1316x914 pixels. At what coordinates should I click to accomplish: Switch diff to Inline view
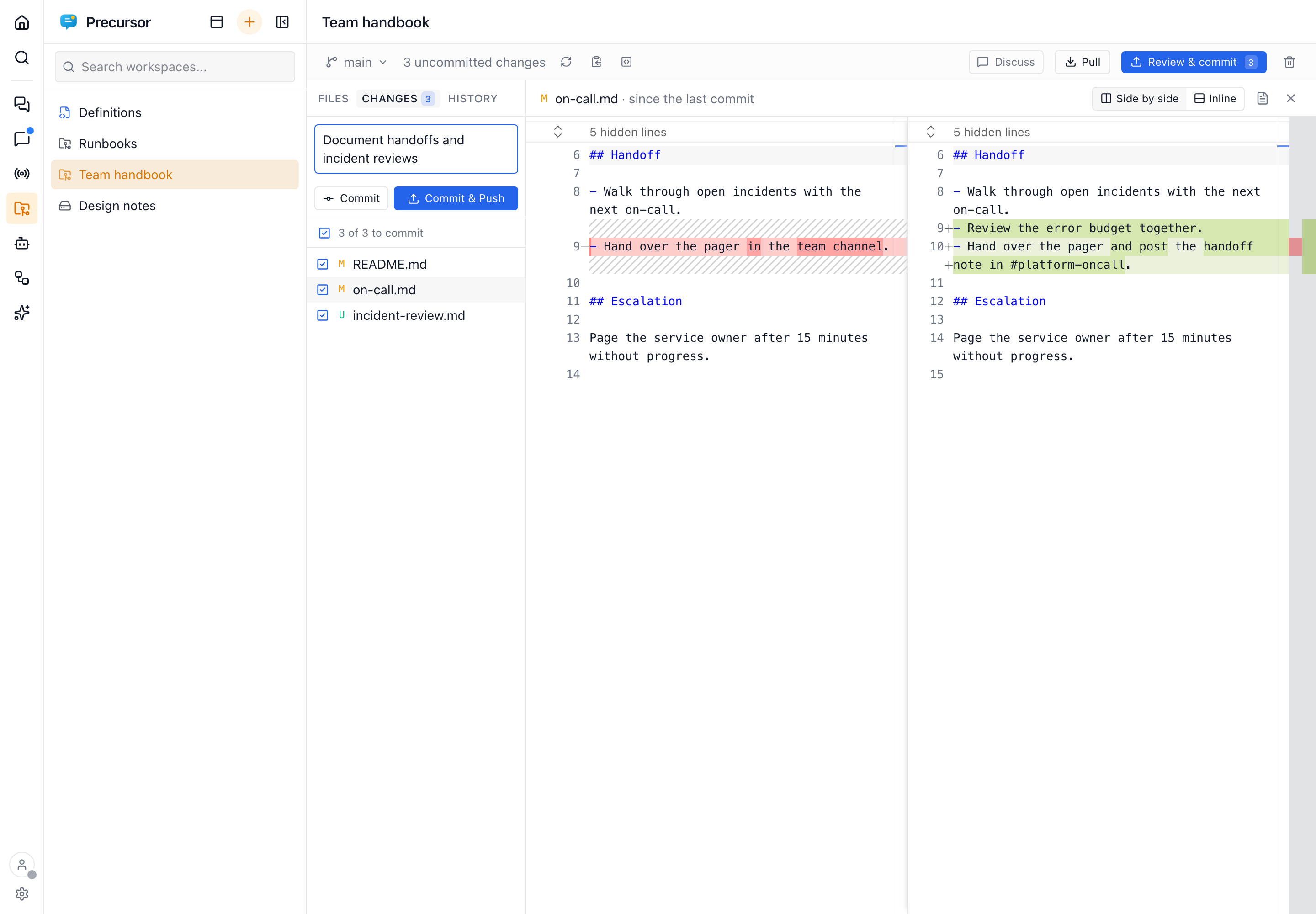click(x=1215, y=99)
